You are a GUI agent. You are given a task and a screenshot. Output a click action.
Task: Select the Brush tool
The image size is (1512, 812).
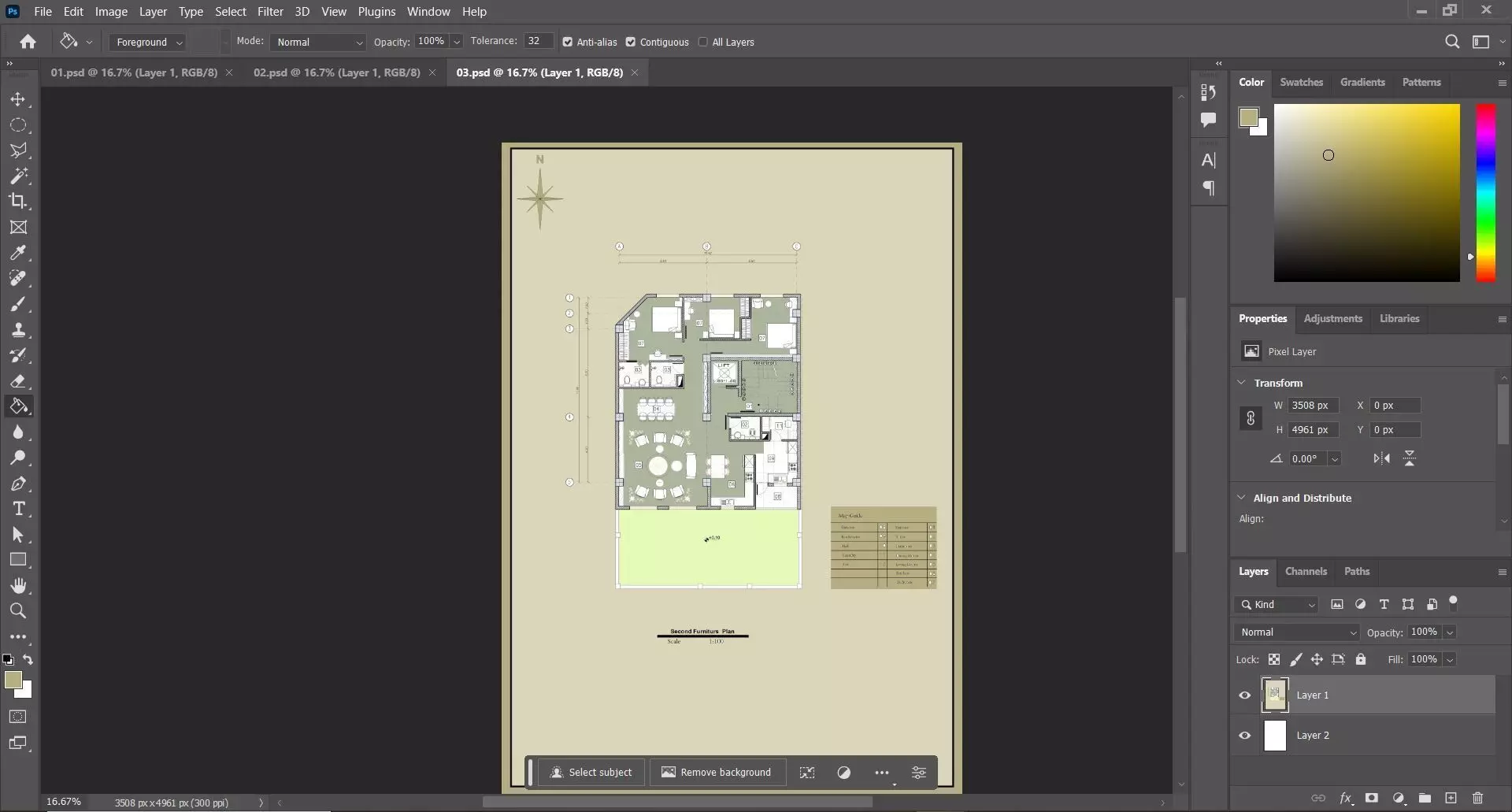coord(18,304)
